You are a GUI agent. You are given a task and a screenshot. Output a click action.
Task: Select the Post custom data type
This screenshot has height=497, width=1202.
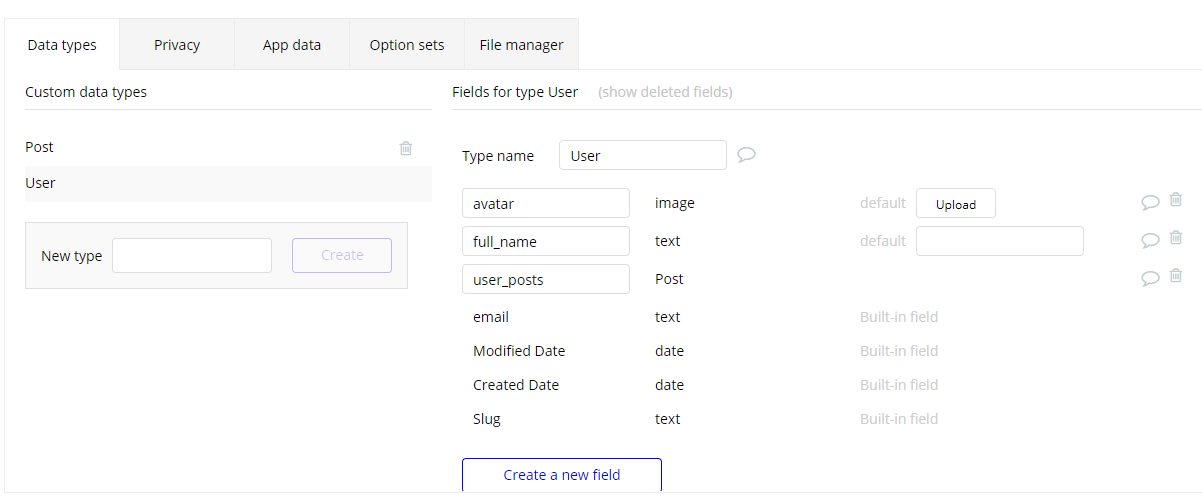(x=40, y=147)
